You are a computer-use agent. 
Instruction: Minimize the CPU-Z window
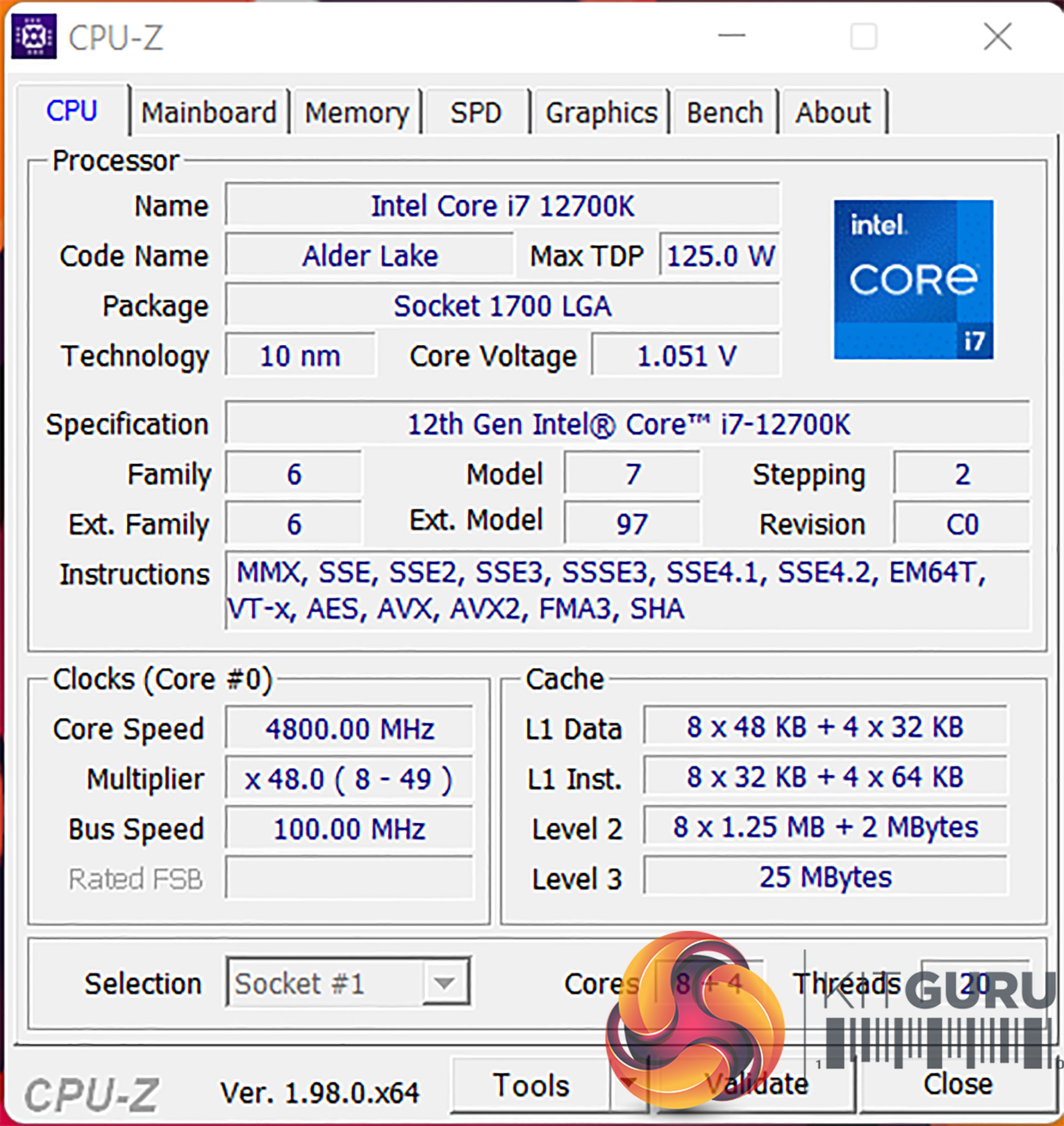(x=731, y=35)
